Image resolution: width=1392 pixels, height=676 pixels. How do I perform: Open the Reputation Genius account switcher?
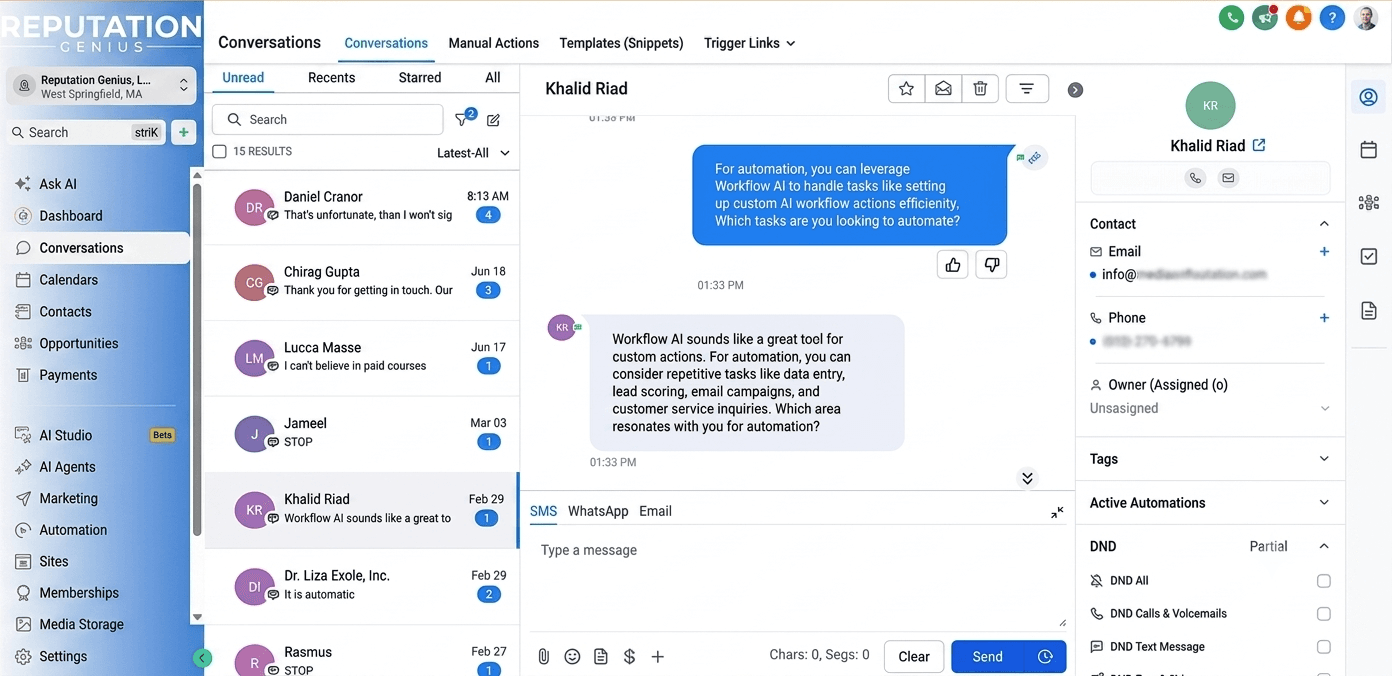click(x=102, y=87)
